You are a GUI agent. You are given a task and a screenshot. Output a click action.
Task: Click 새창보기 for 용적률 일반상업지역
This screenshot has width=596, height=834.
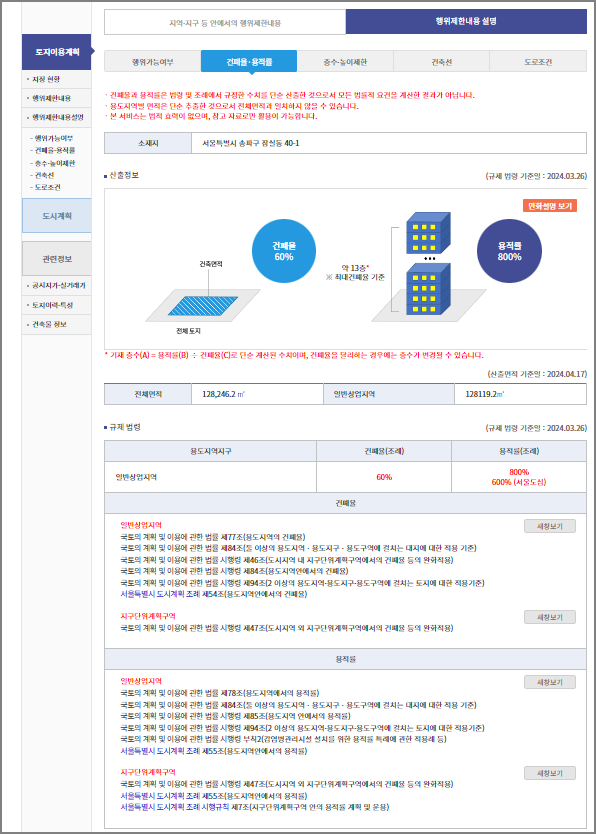(x=550, y=682)
